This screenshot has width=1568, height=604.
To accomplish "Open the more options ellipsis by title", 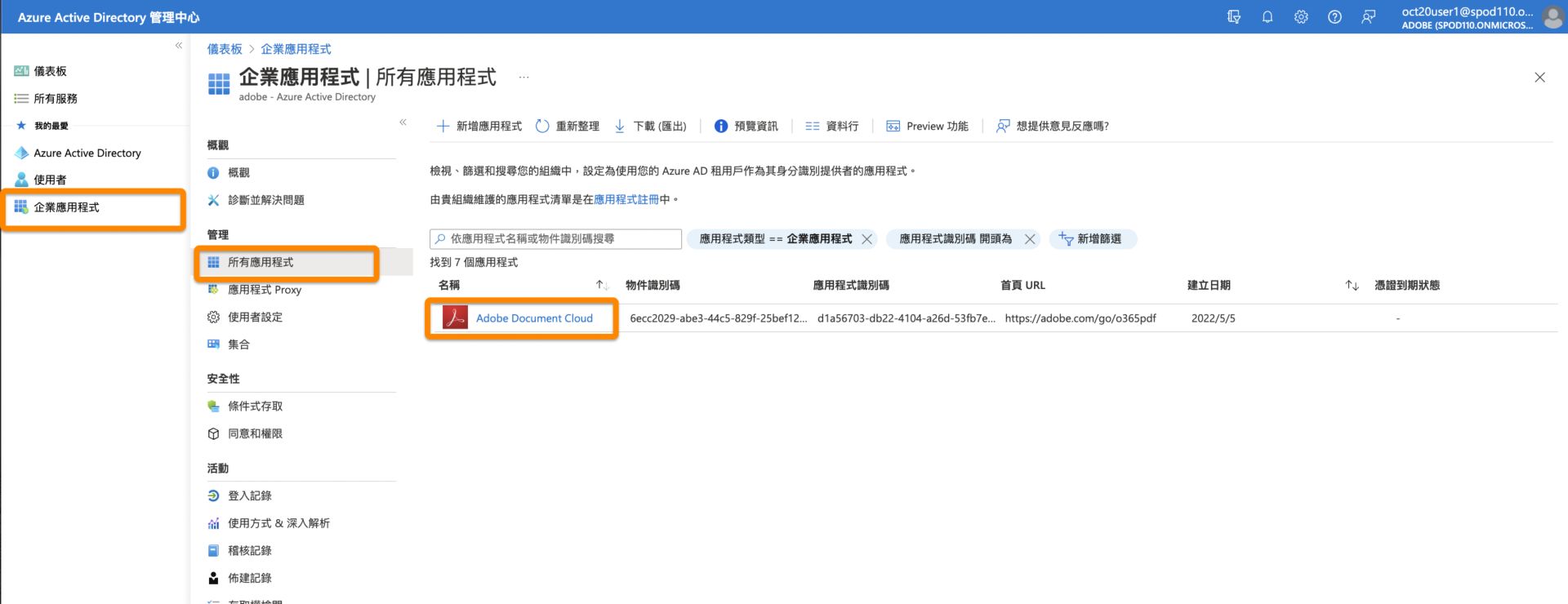I will (x=523, y=78).
